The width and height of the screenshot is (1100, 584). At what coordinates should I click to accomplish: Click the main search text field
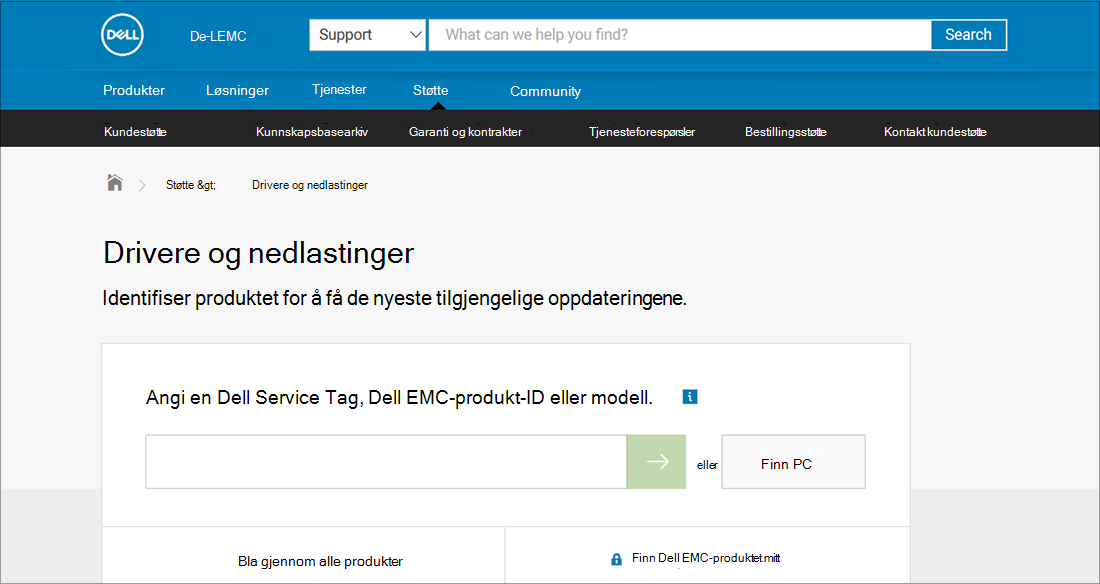point(680,34)
